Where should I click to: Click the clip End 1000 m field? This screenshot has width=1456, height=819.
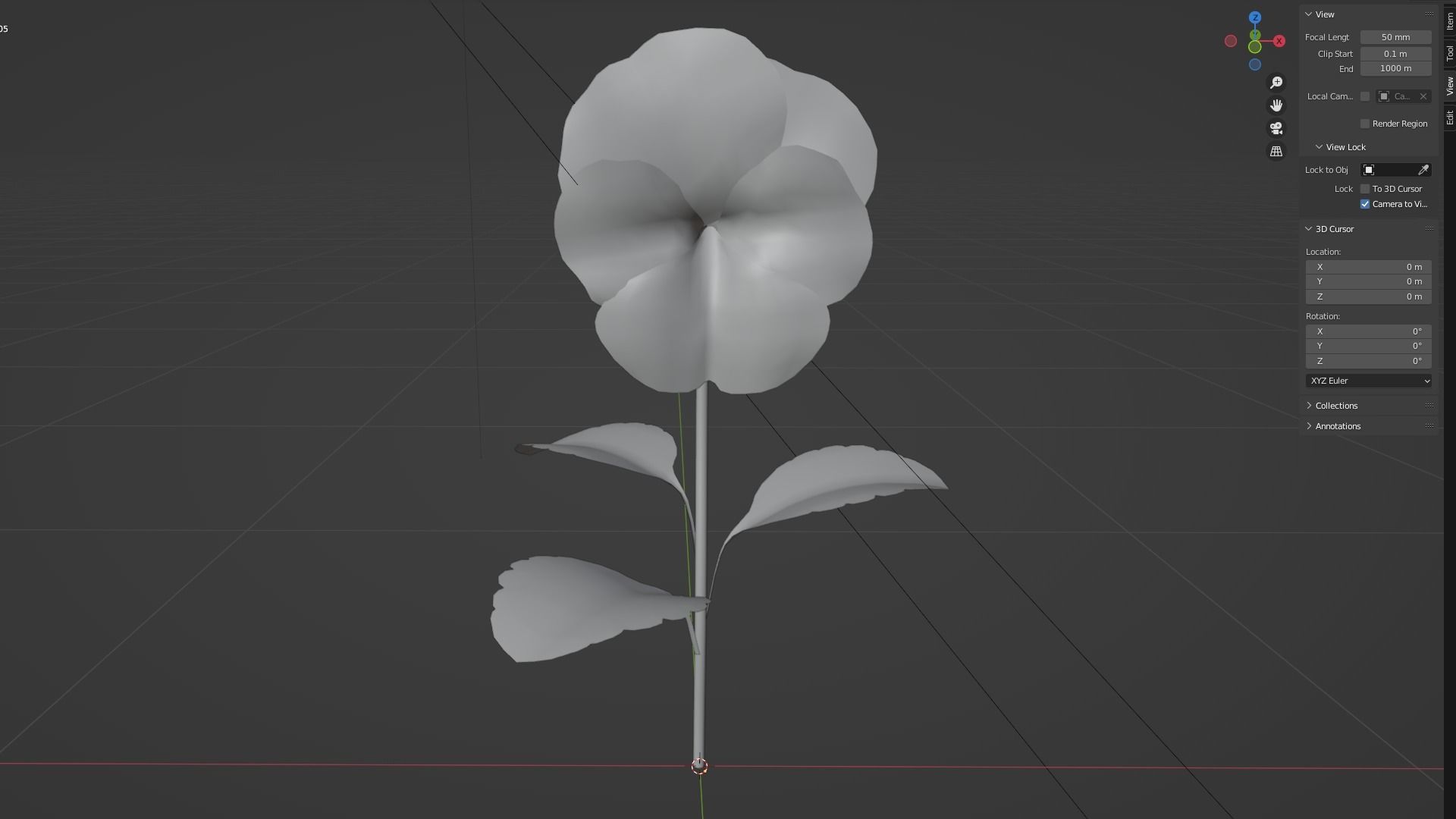(x=1395, y=68)
